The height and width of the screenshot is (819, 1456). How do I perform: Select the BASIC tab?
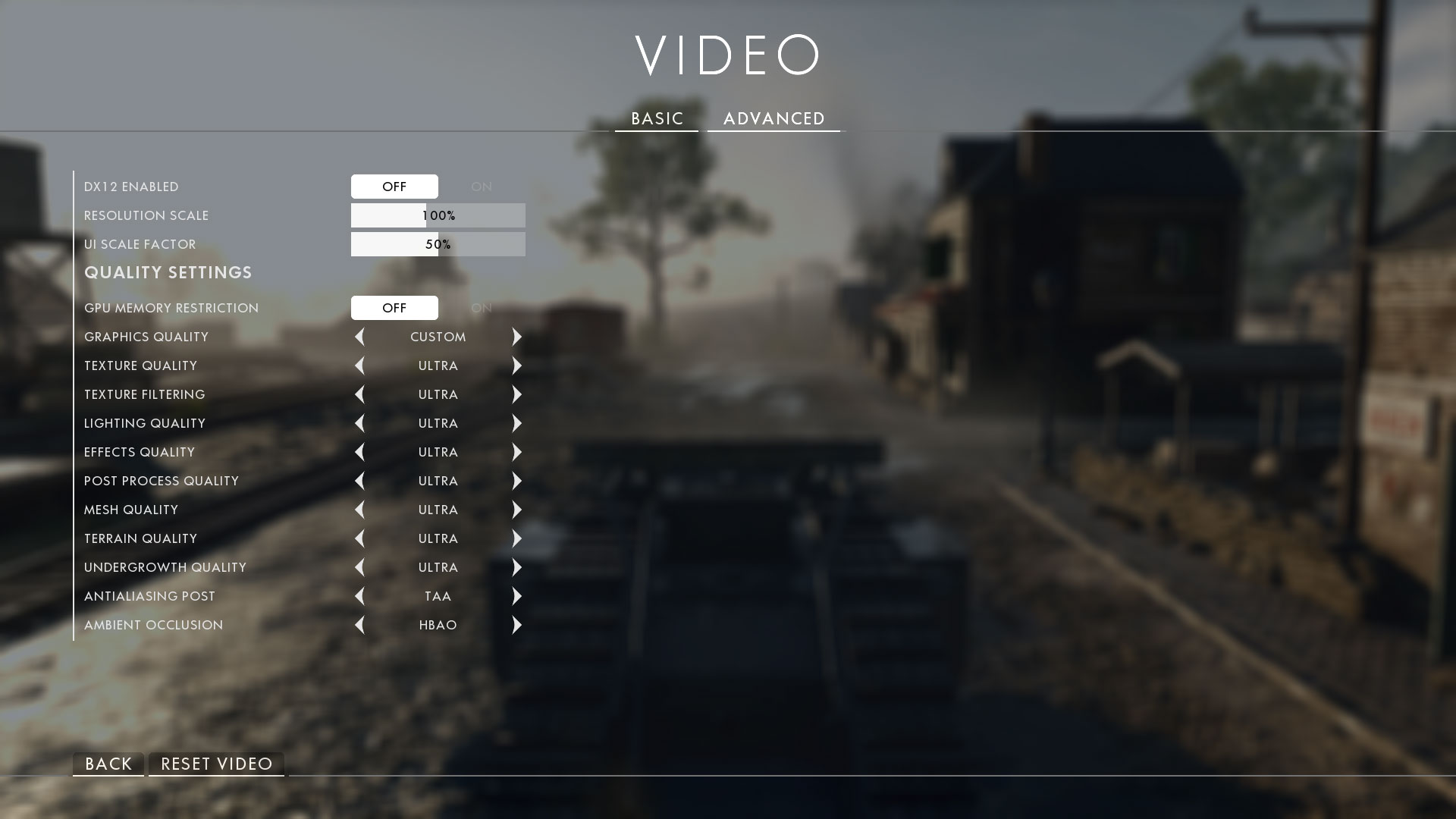coord(657,118)
